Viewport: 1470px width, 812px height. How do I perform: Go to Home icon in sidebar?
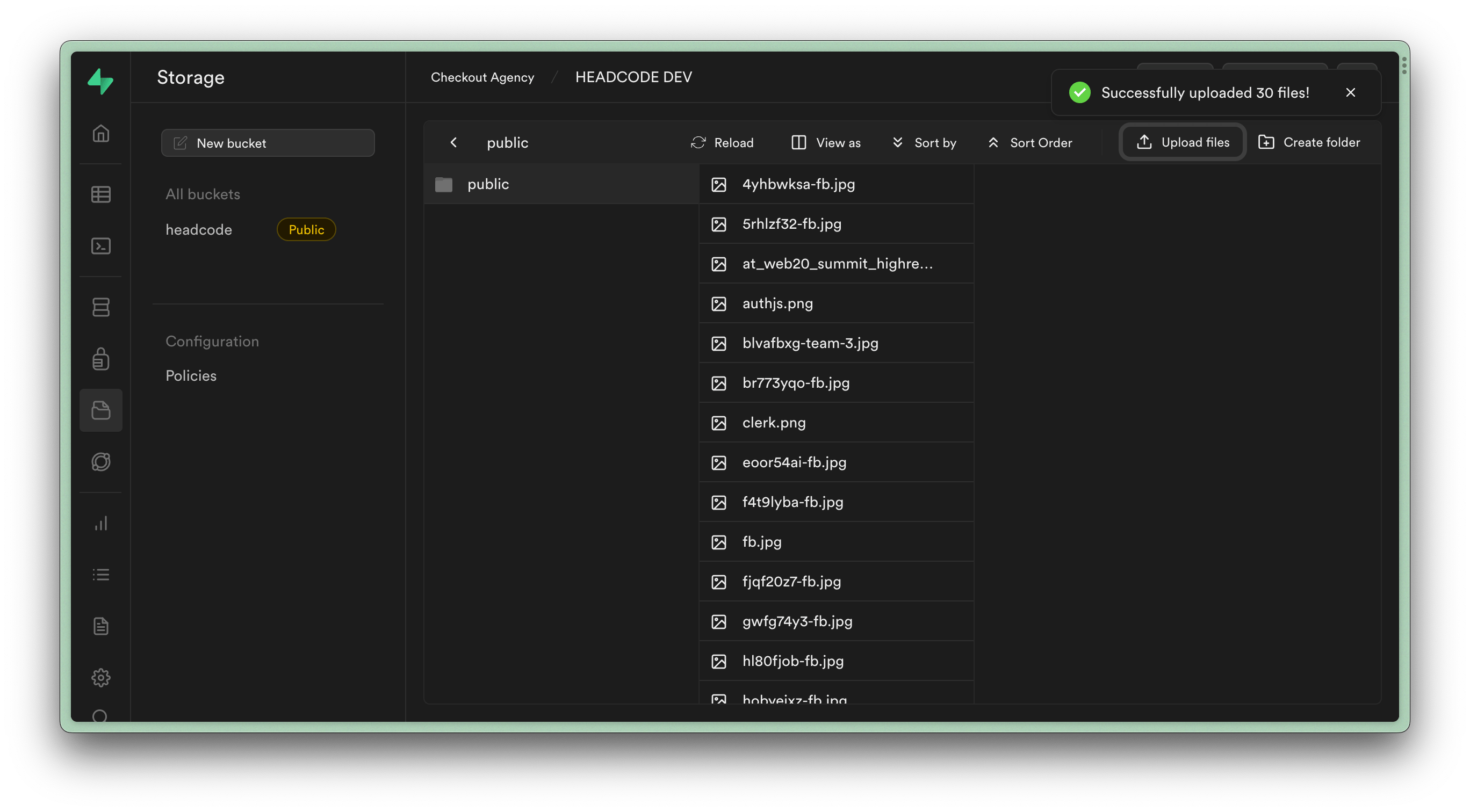tap(101, 133)
